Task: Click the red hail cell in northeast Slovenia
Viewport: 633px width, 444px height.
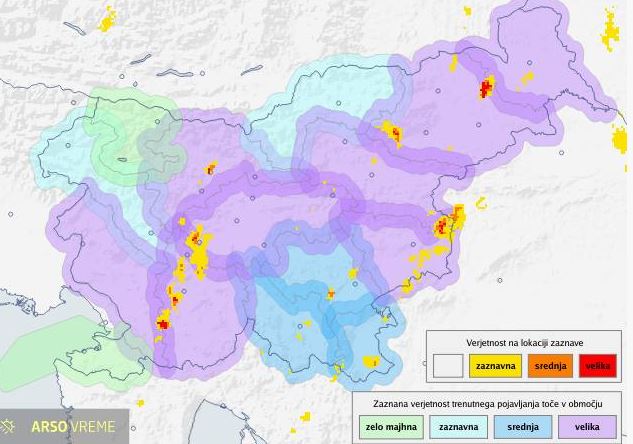Action: [487, 87]
